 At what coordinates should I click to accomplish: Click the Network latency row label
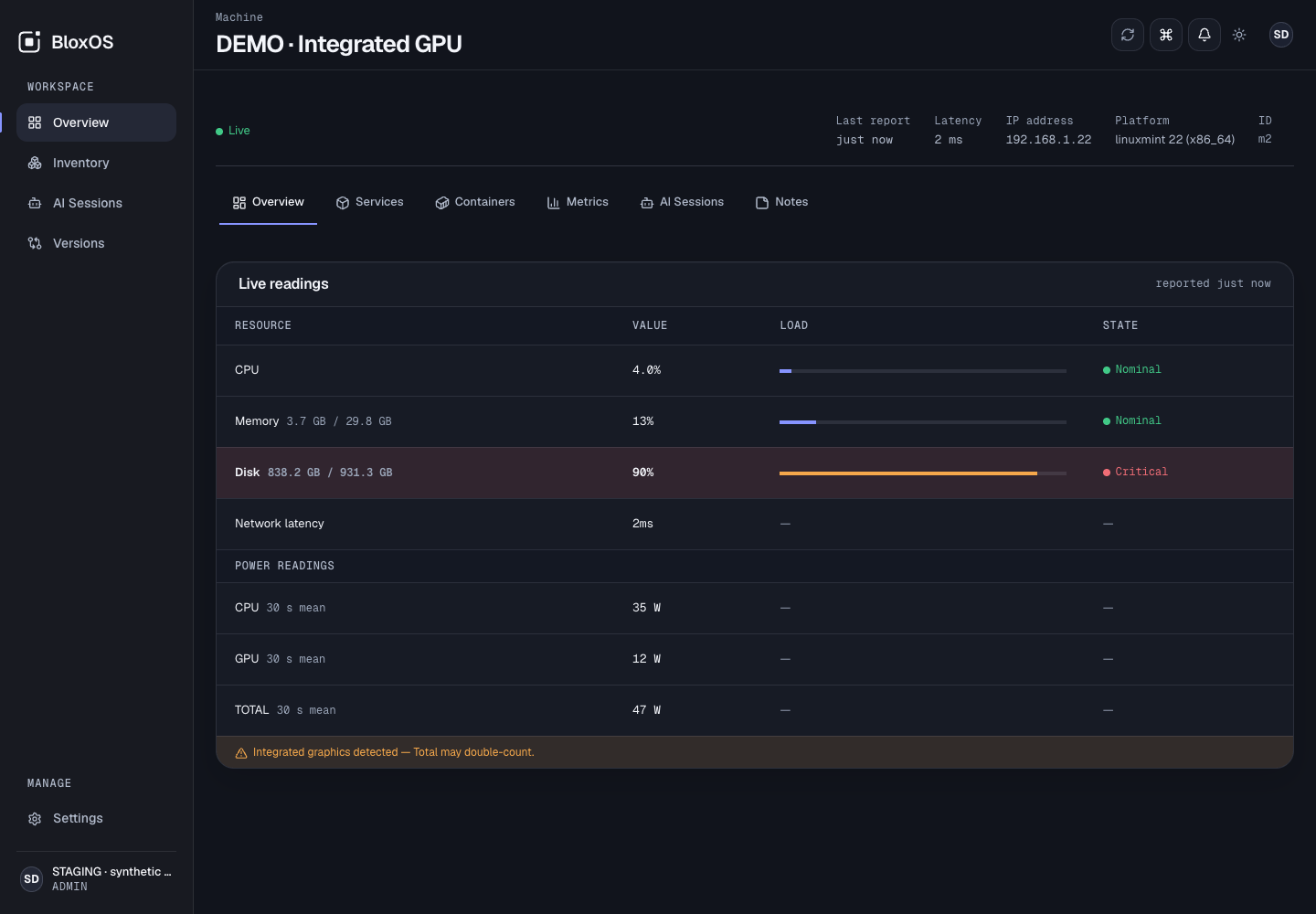coord(280,524)
